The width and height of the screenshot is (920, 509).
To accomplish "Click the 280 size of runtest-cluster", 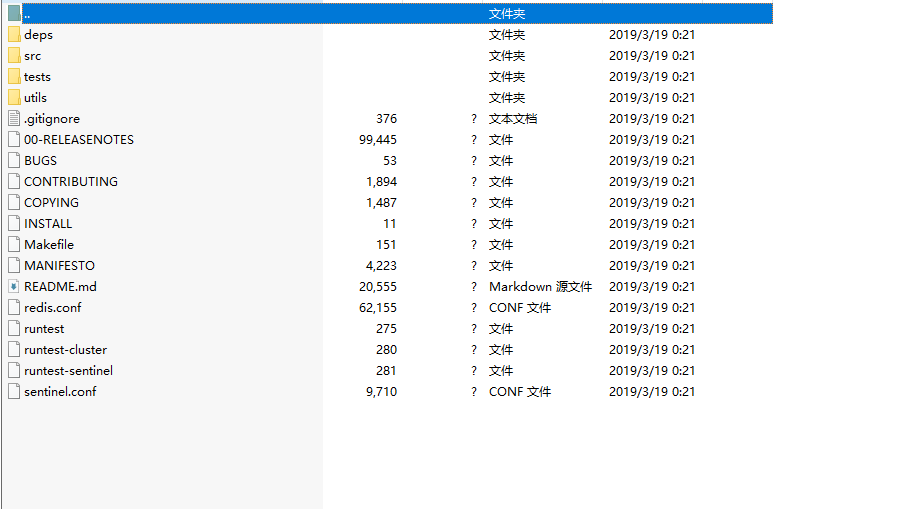I will 387,350.
